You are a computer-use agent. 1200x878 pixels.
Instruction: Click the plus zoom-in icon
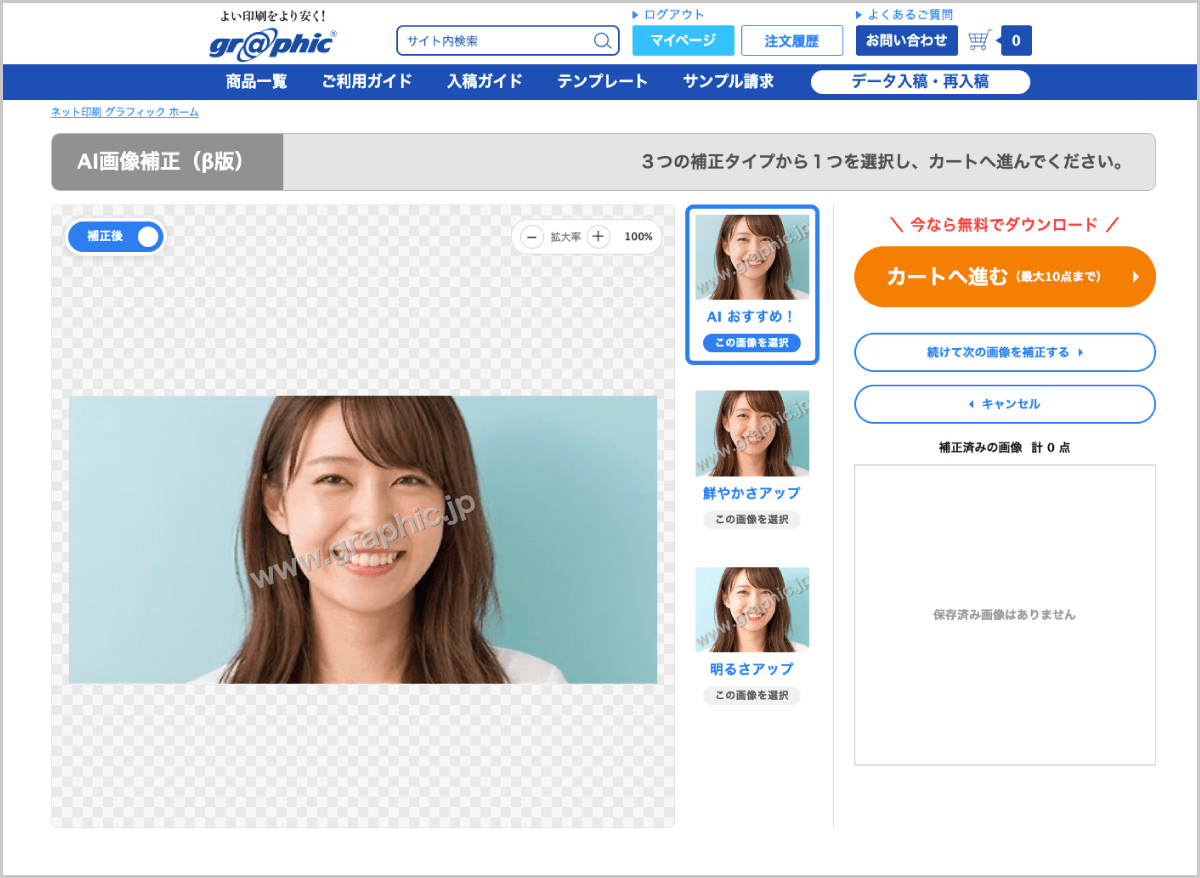598,237
